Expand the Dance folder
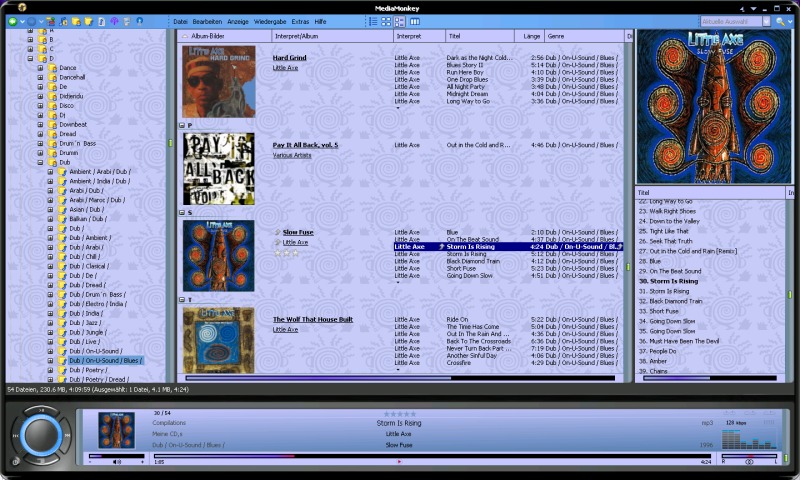 [40, 68]
